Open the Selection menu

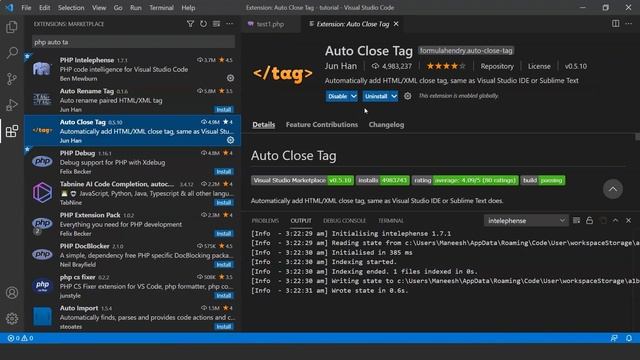[x=71, y=8]
